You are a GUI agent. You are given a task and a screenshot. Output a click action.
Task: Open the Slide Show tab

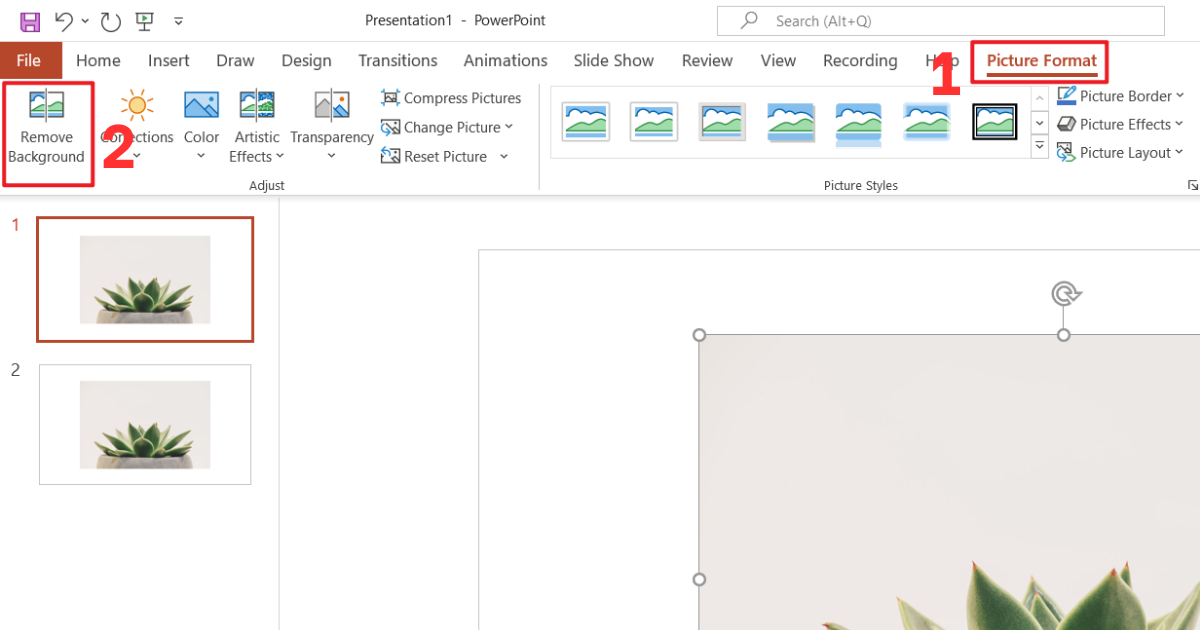tap(614, 60)
